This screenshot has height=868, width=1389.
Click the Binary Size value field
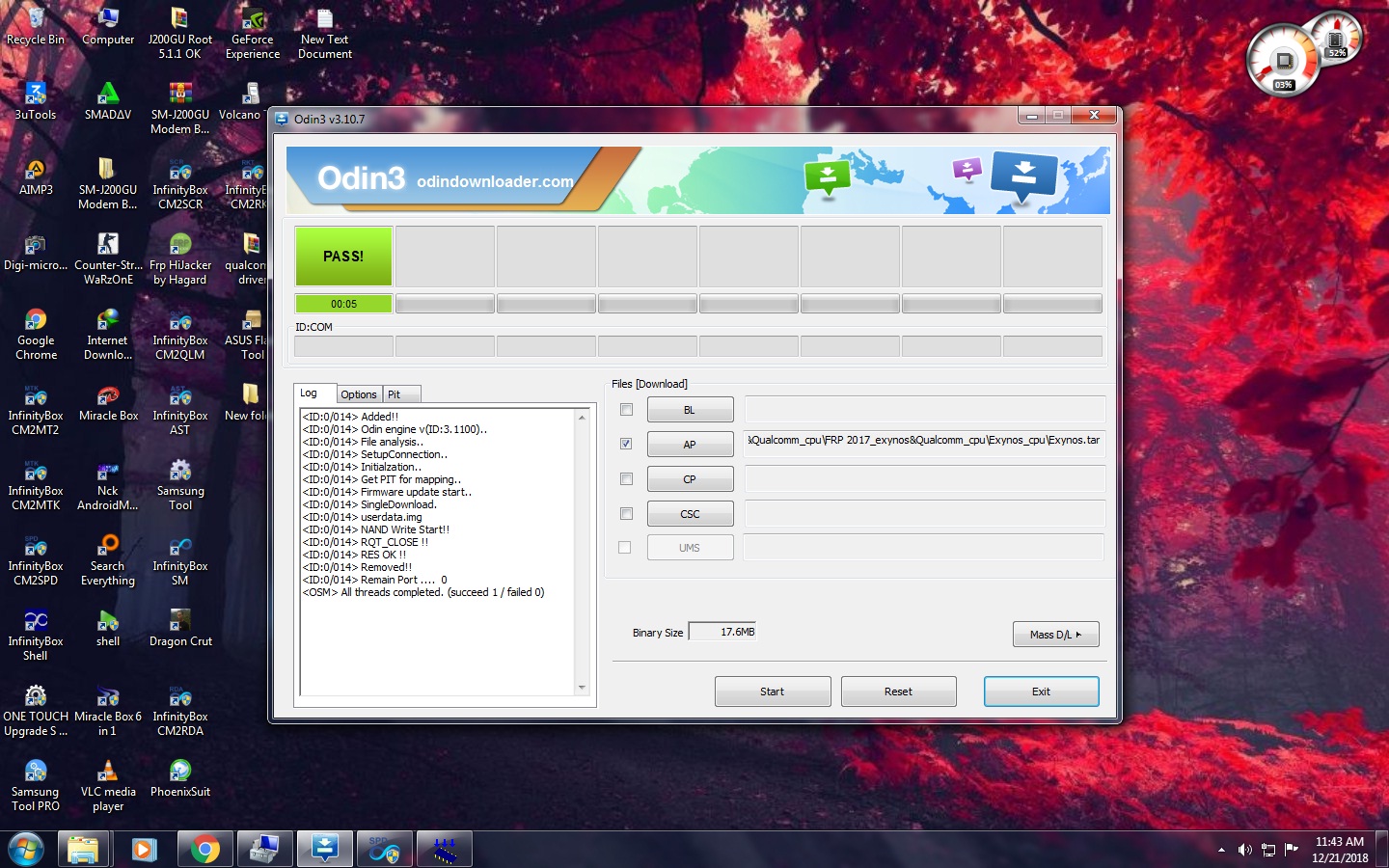(722, 632)
